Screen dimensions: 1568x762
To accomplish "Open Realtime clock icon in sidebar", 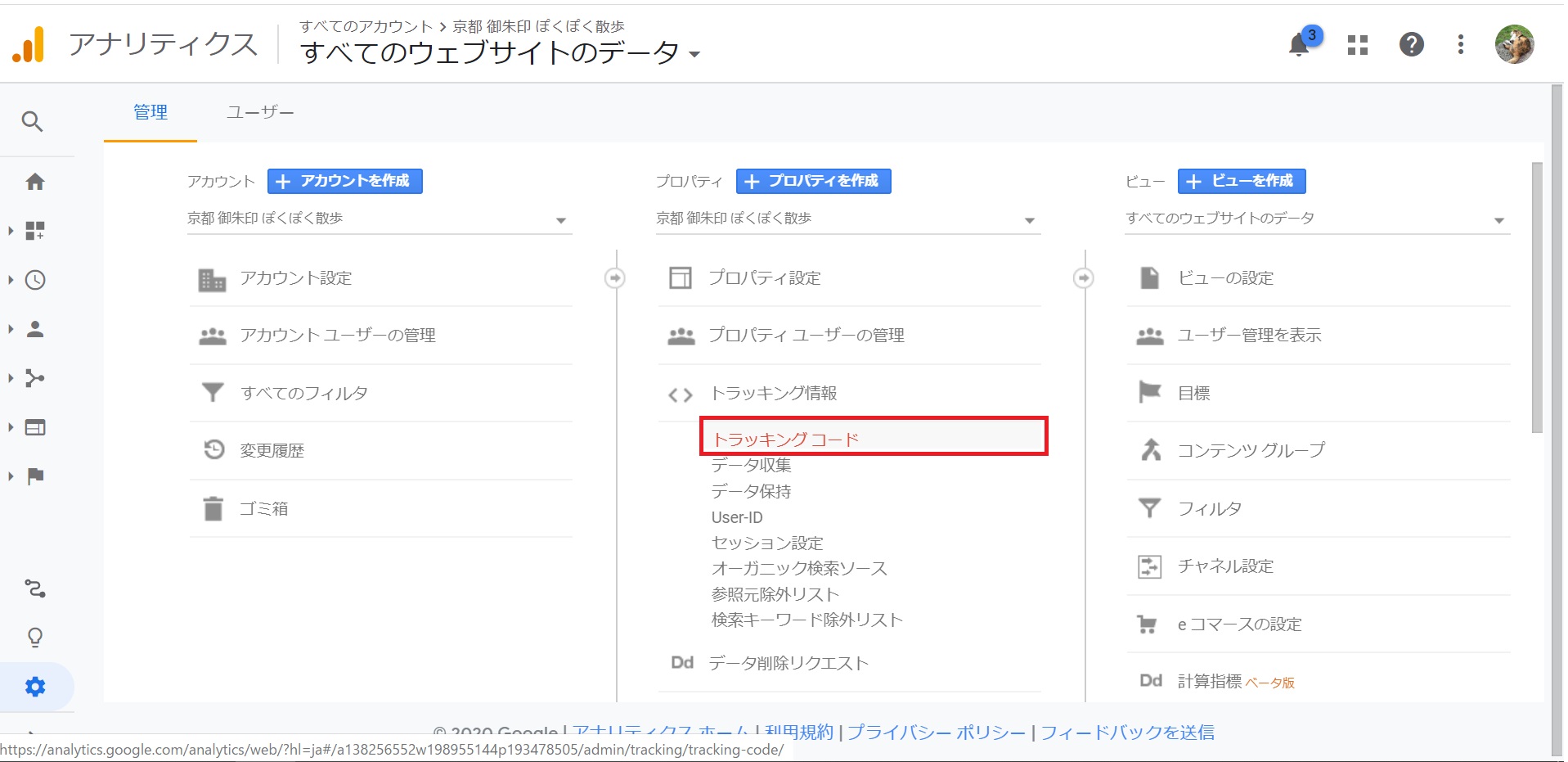I will coord(35,280).
